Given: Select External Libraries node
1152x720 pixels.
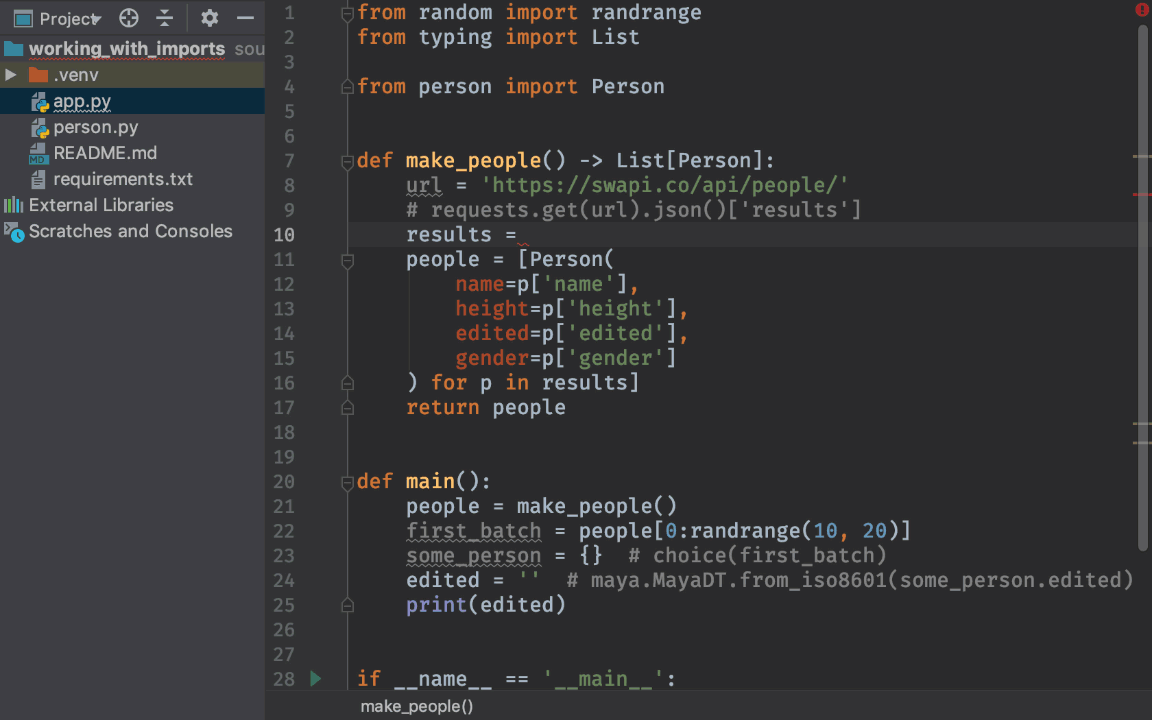Looking at the screenshot, I should (101, 205).
